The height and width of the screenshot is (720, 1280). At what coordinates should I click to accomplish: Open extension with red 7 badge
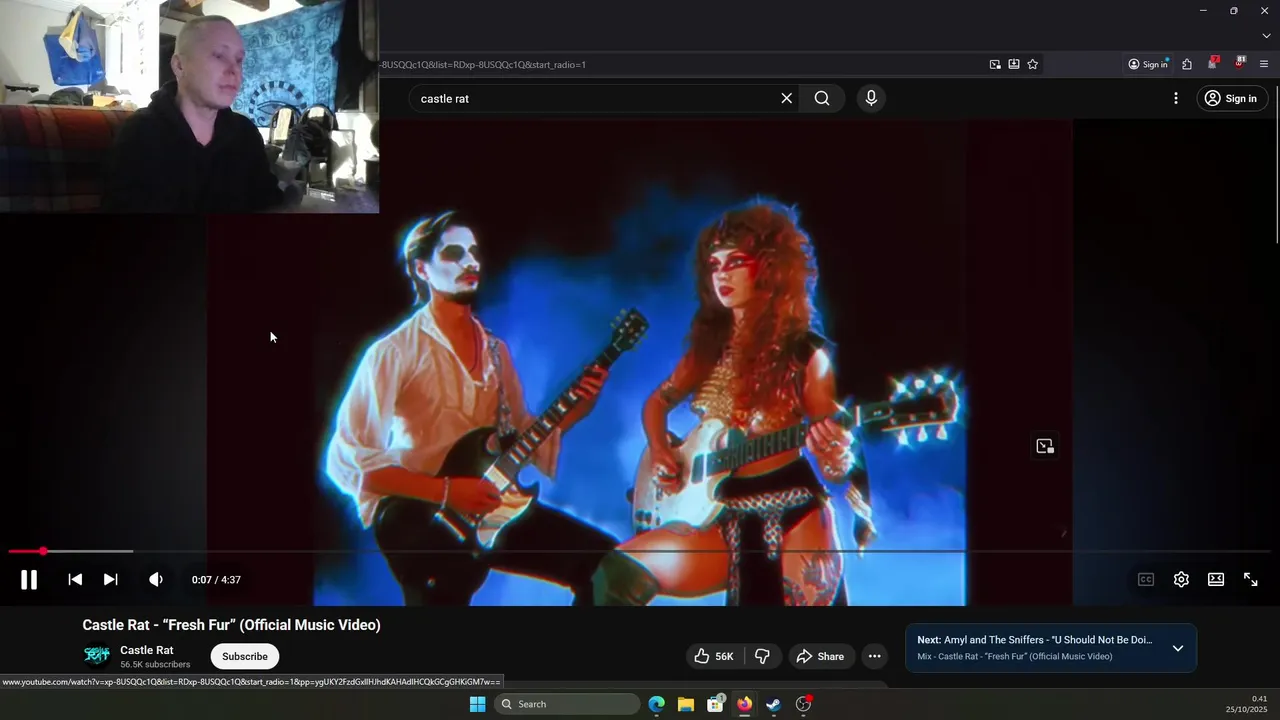tap(1213, 63)
